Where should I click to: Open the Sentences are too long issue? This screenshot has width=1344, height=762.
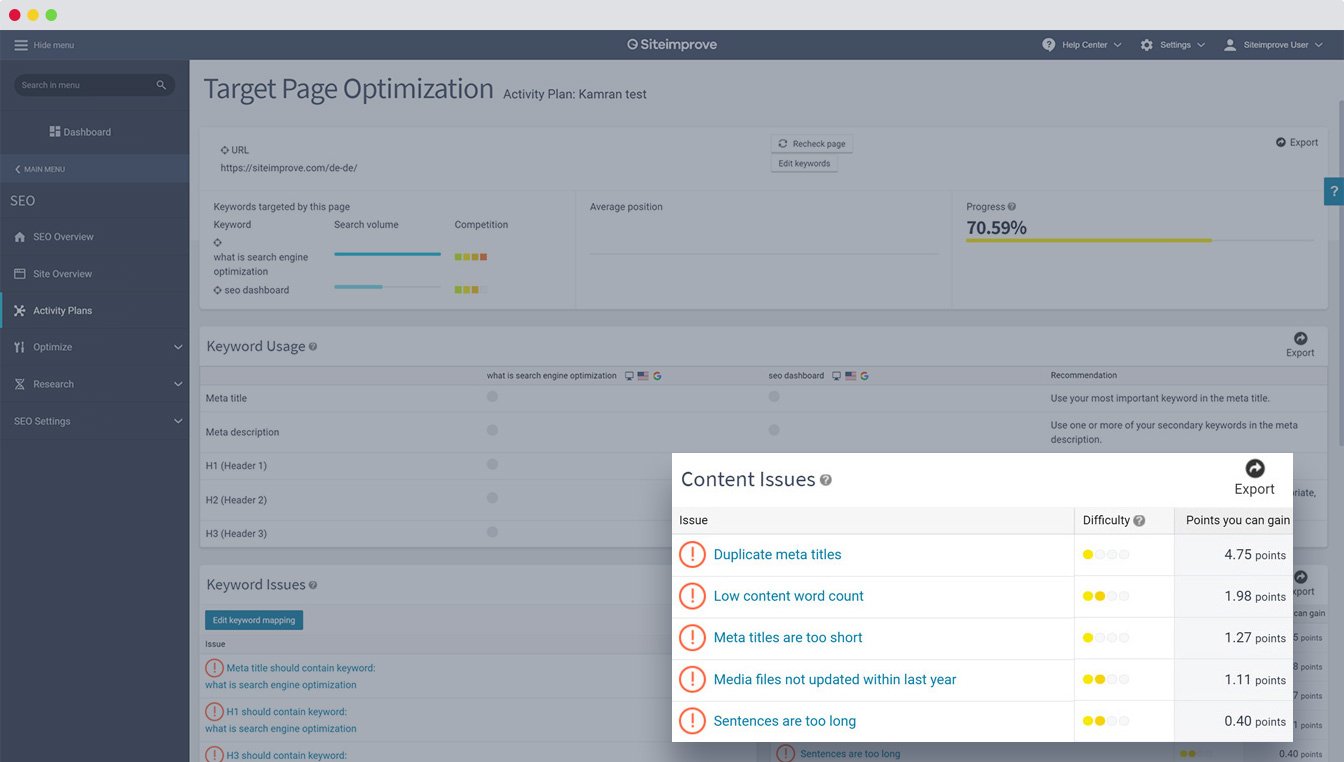[784, 721]
